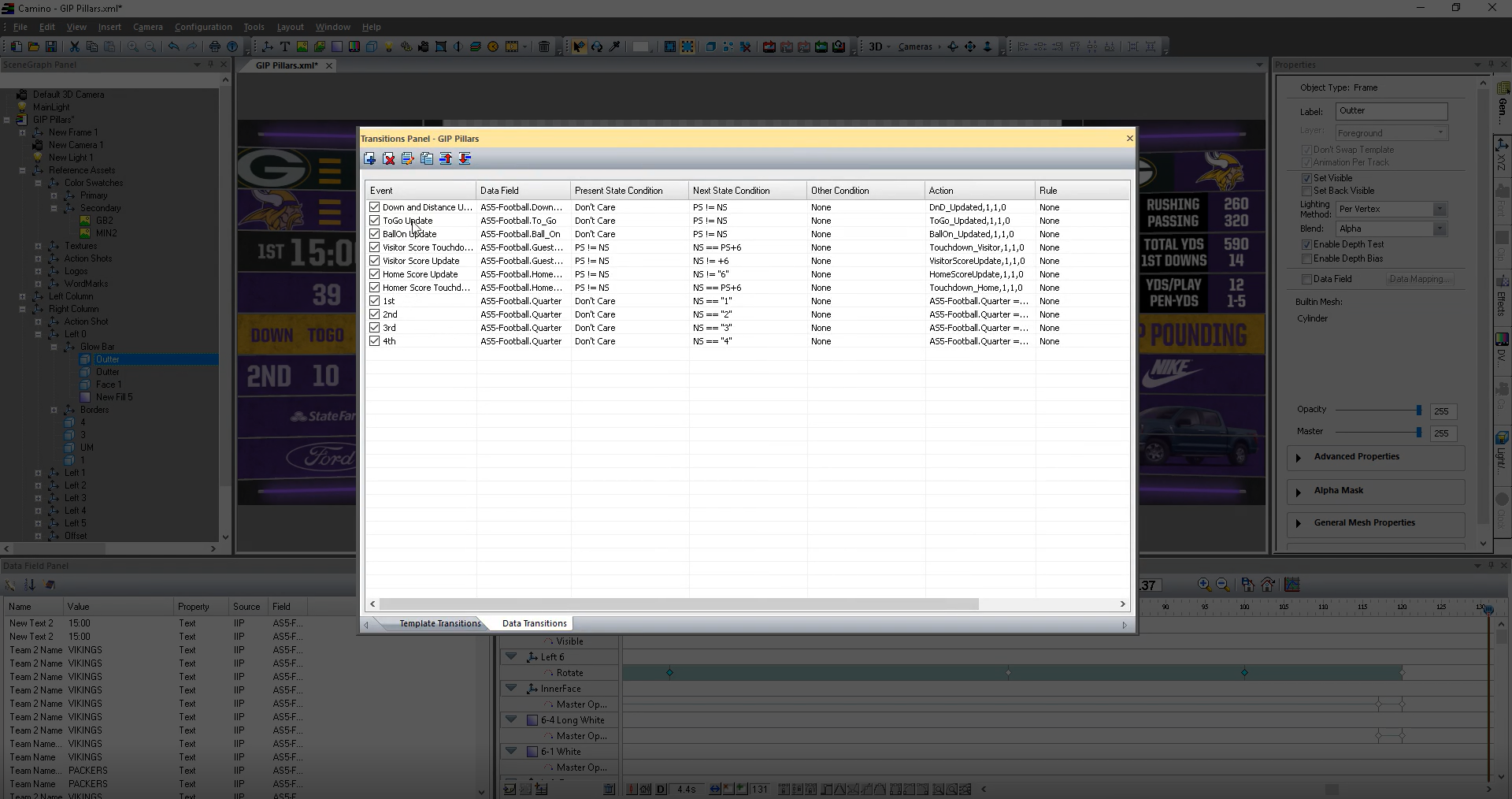Click the delete transition icon
This screenshot has width=1512, height=799.
pyautogui.click(x=388, y=159)
